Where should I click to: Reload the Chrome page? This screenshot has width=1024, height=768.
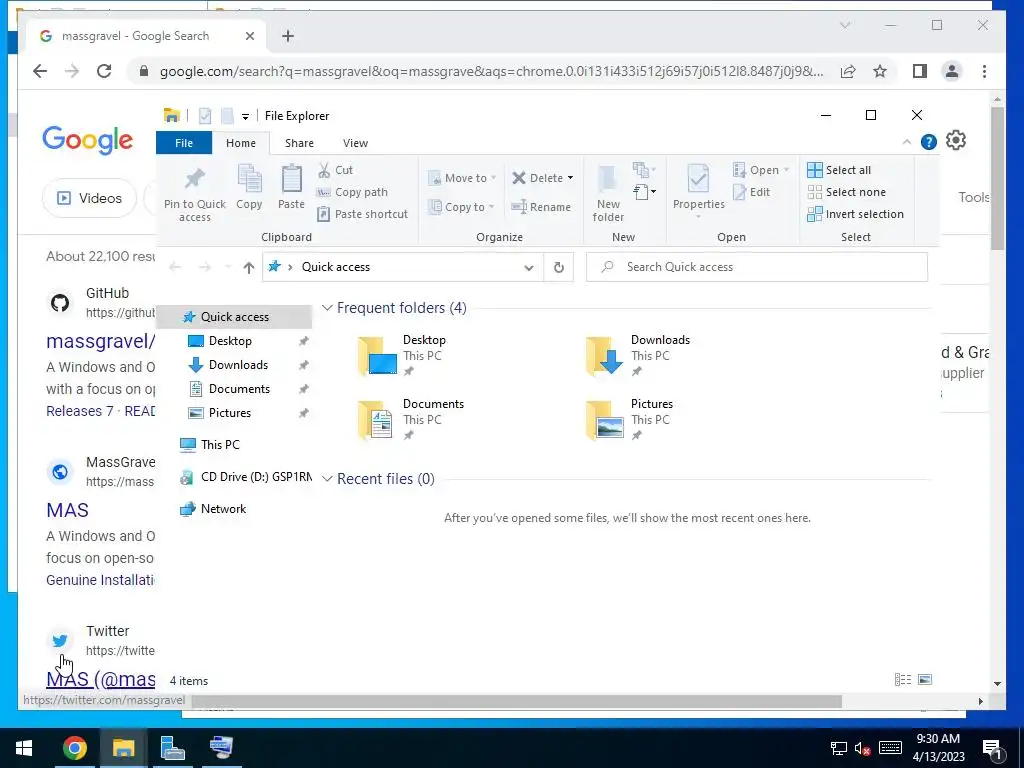pyautogui.click(x=104, y=71)
